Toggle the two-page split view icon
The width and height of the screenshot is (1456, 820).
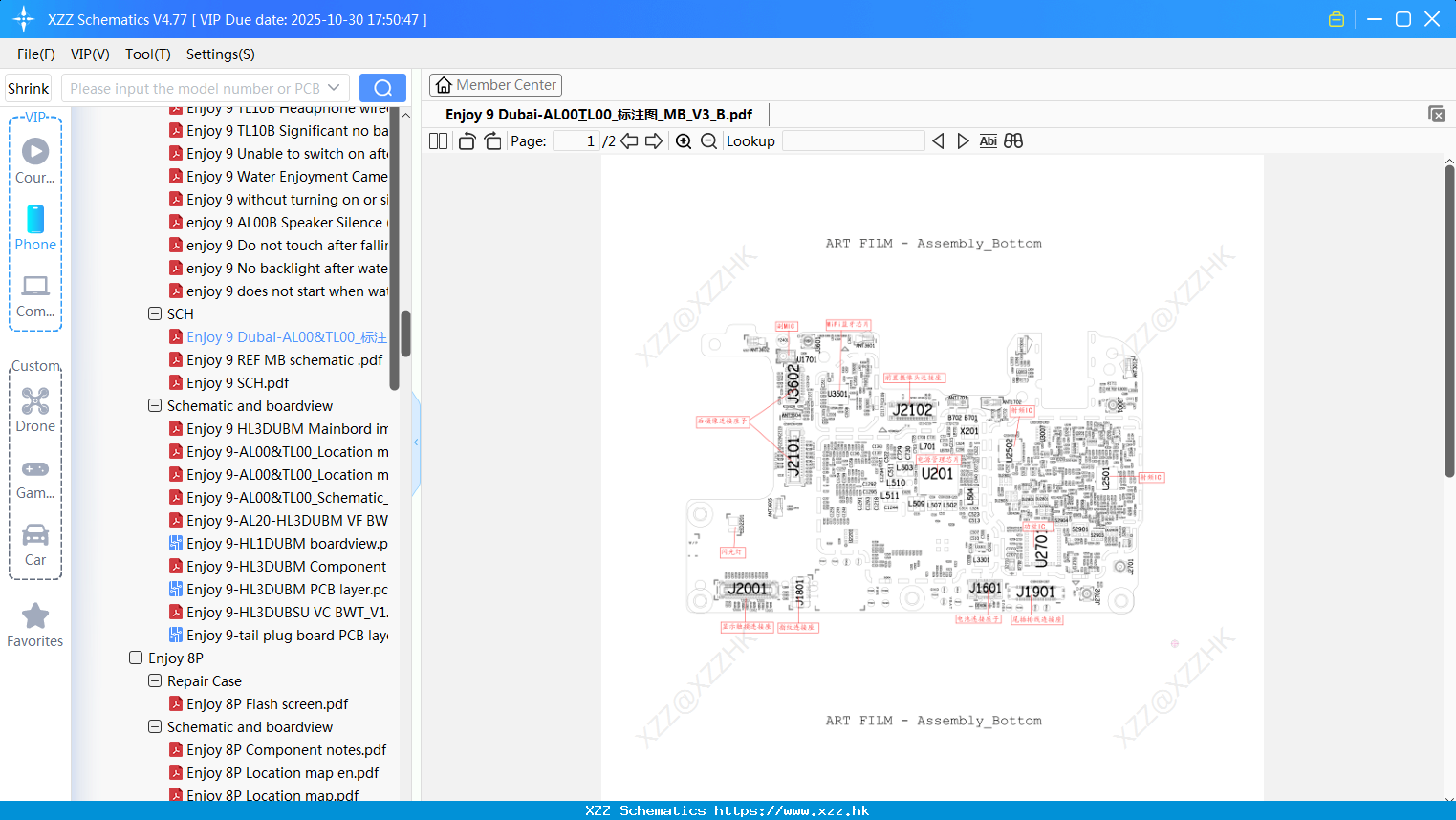tap(438, 141)
